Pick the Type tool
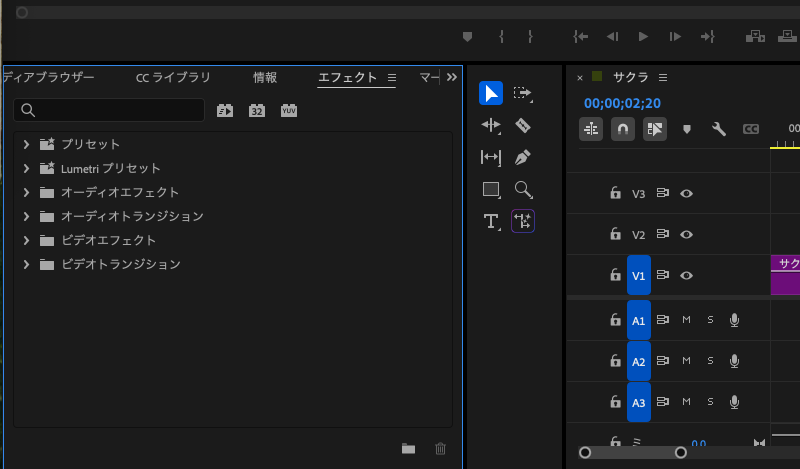 [x=490, y=221]
